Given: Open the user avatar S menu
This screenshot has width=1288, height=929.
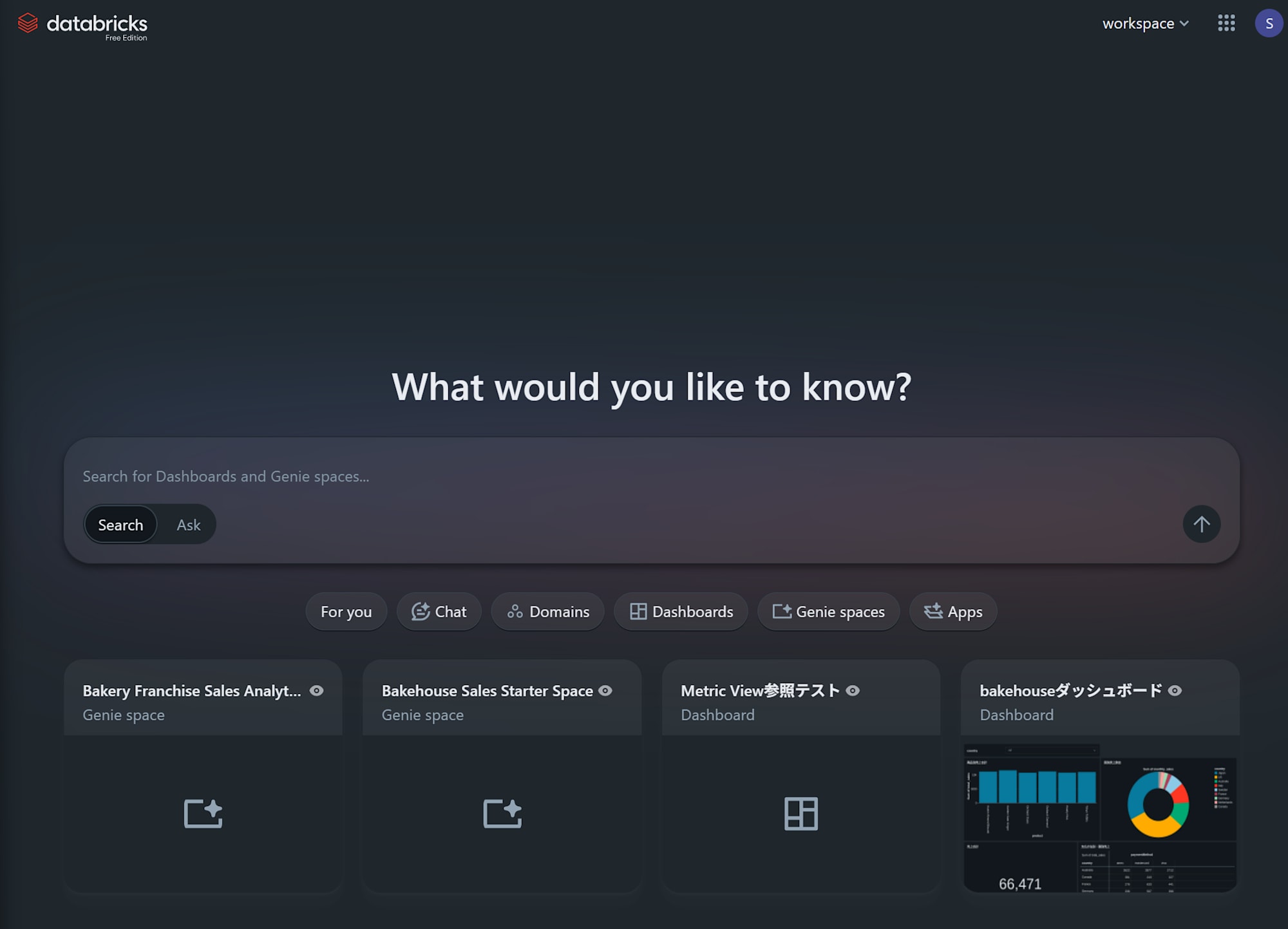Looking at the screenshot, I should [x=1269, y=23].
